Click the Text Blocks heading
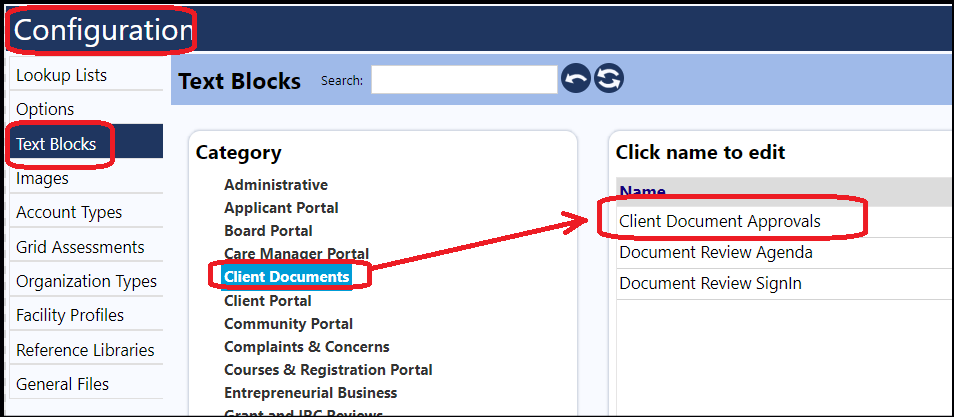The height and width of the screenshot is (417, 954). pyautogui.click(x=240, y=81)
